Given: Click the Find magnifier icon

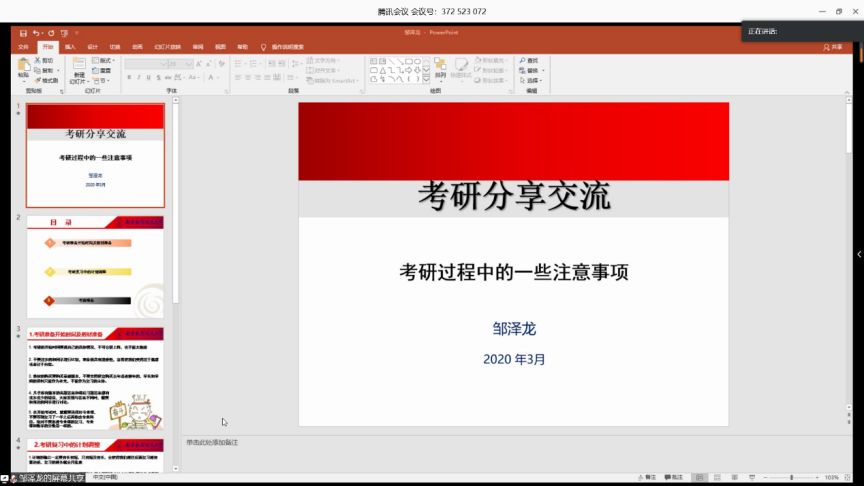Looking at the screenshot, I should tap(522, 61).
